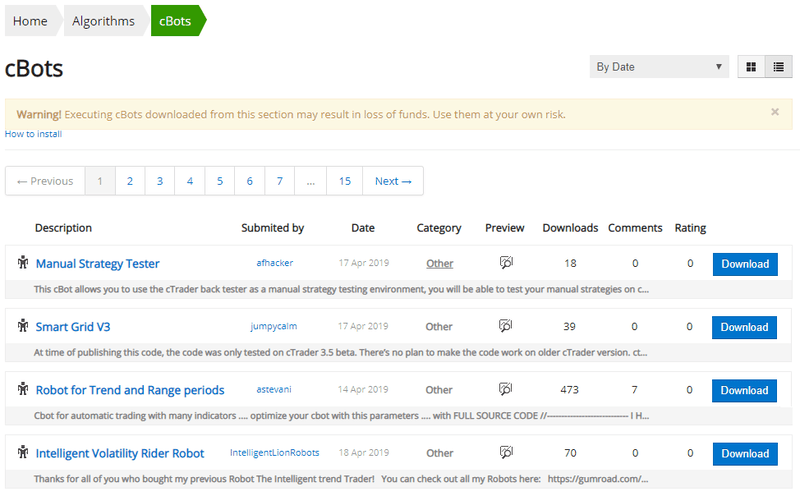Viewport: 800px width, 496px height.
Task: Click download count 70
Action: tap(570, 453)
